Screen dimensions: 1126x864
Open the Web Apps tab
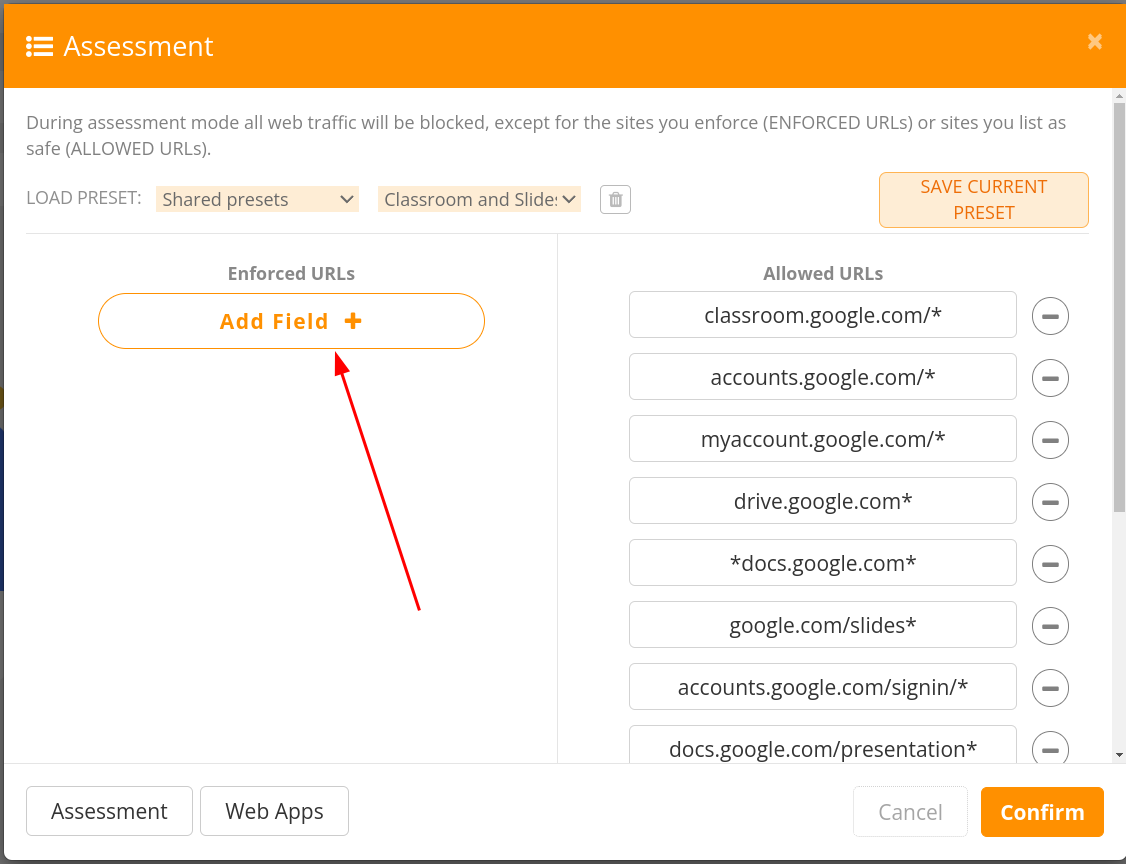274,811
